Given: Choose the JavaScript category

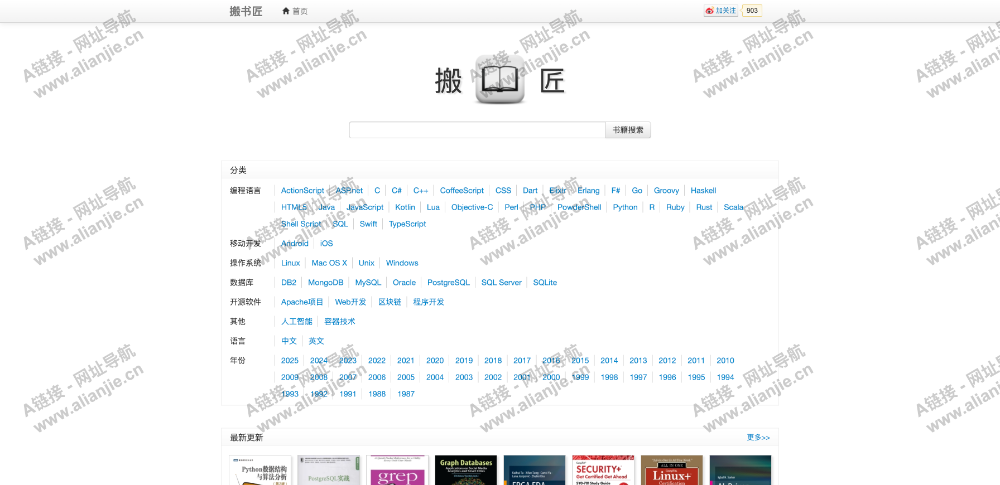Looking at the screenshot, I should point(365,207).
